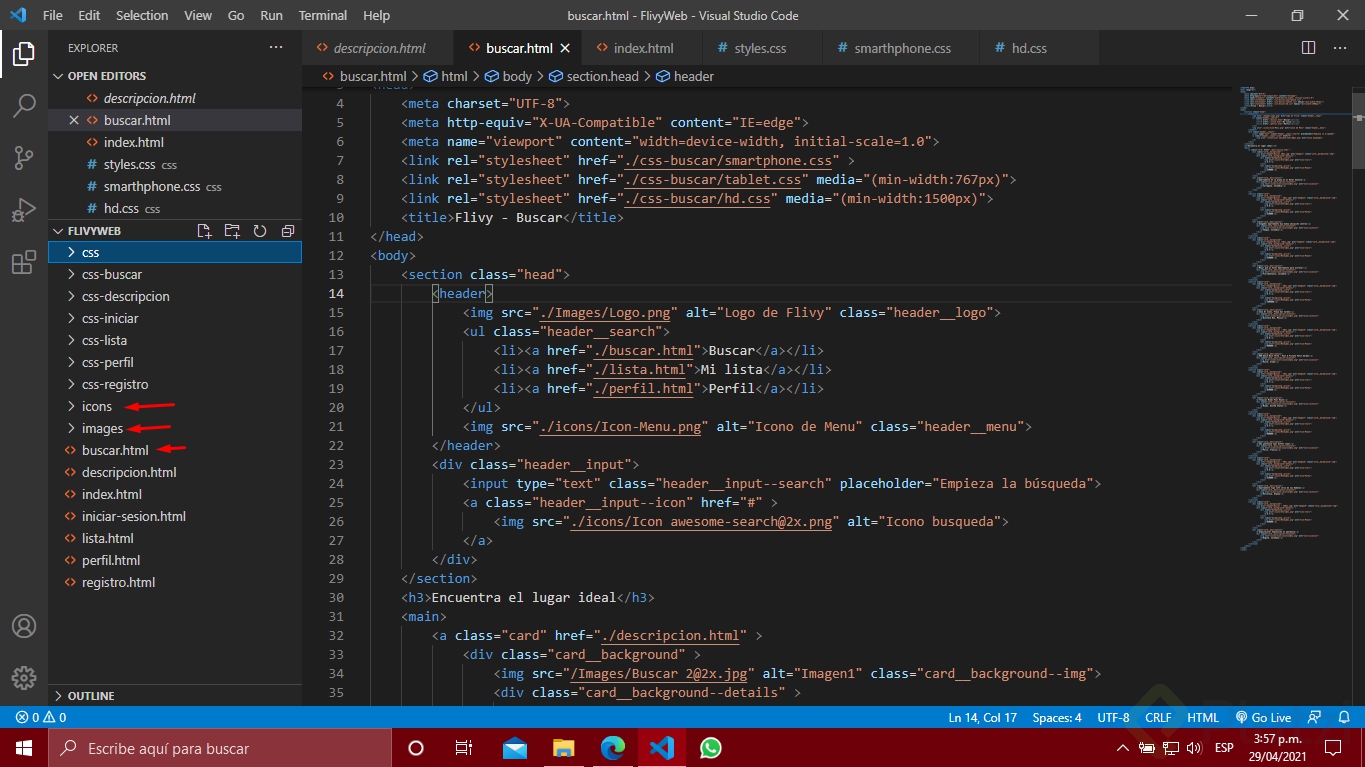The image size is (1365, 767).
Task: Click Collapse Folders icon in Explorer
Action: pos(288,231)
